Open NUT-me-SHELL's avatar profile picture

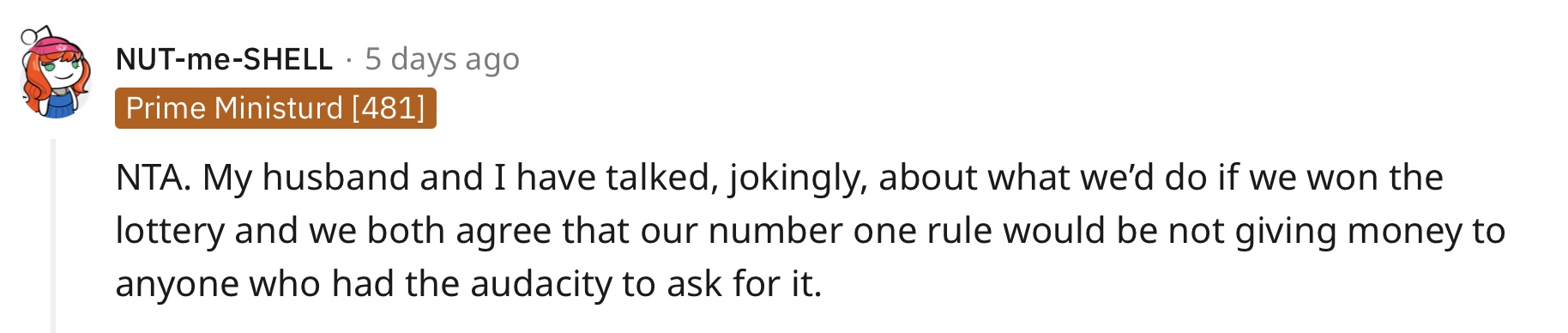55,74
